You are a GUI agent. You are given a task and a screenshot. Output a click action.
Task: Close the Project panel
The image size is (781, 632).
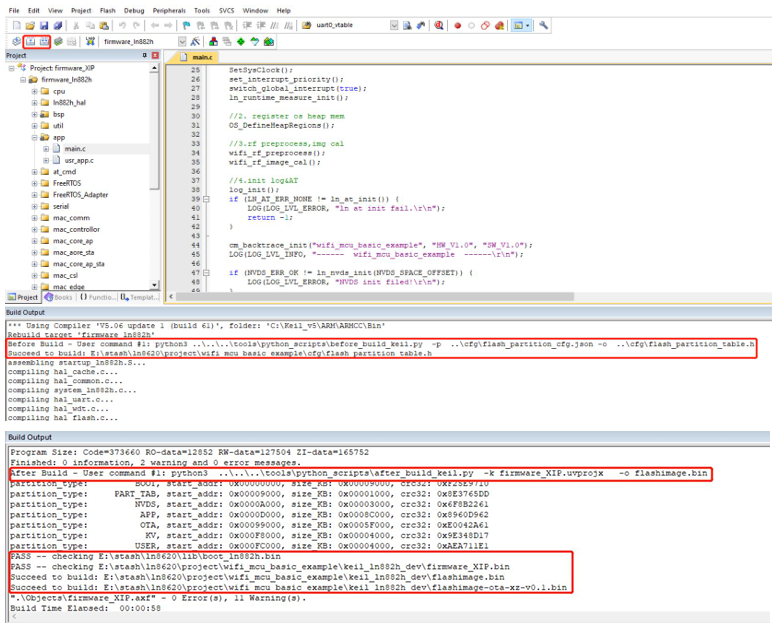tap(155, 56)
